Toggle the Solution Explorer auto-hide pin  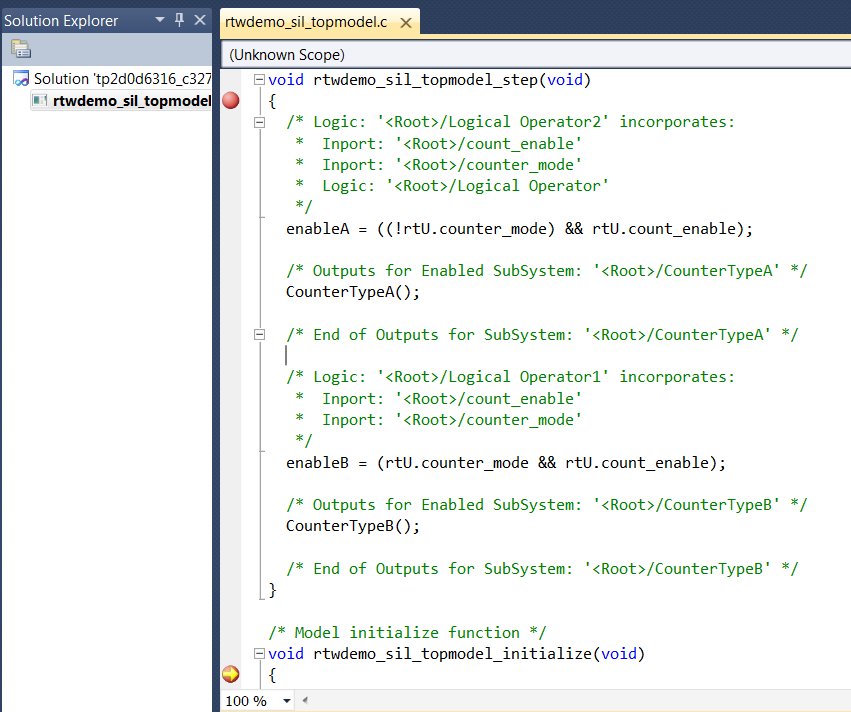(179, 20)
